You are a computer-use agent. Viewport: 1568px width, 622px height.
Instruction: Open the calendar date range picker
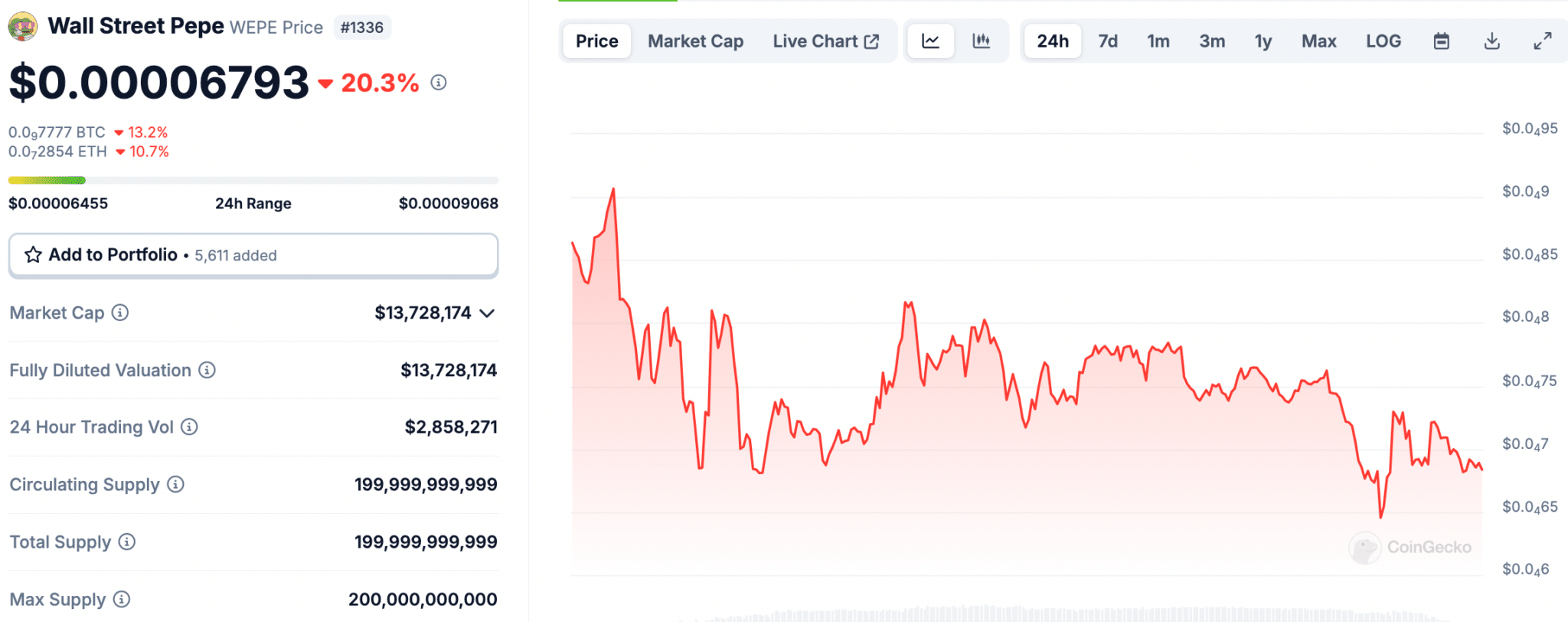pyautogui.click(x=1442, y=41)
